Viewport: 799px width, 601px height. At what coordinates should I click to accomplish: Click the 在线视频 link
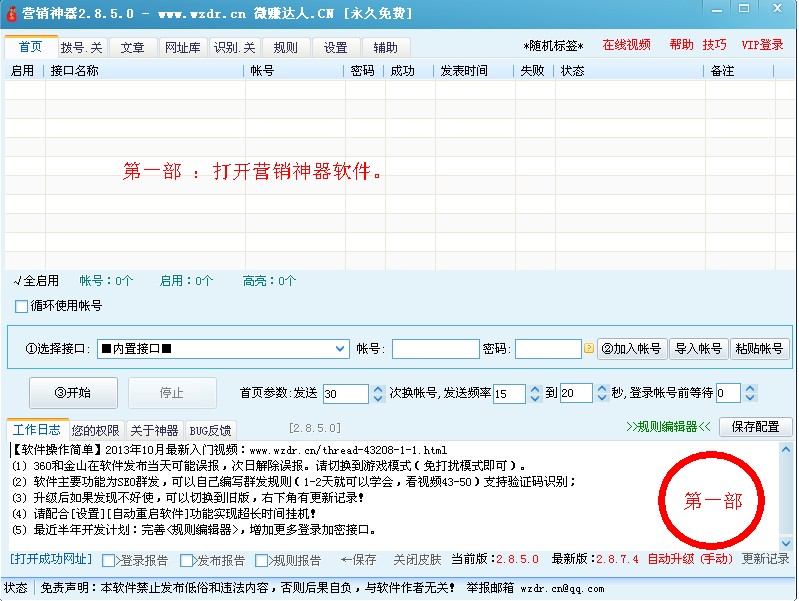coord(626,45)
